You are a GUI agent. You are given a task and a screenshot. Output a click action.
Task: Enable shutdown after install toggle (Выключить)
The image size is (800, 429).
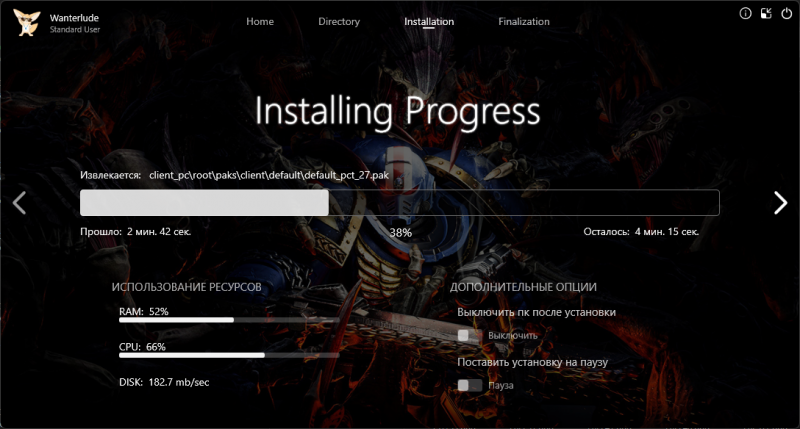coord(469,335)
